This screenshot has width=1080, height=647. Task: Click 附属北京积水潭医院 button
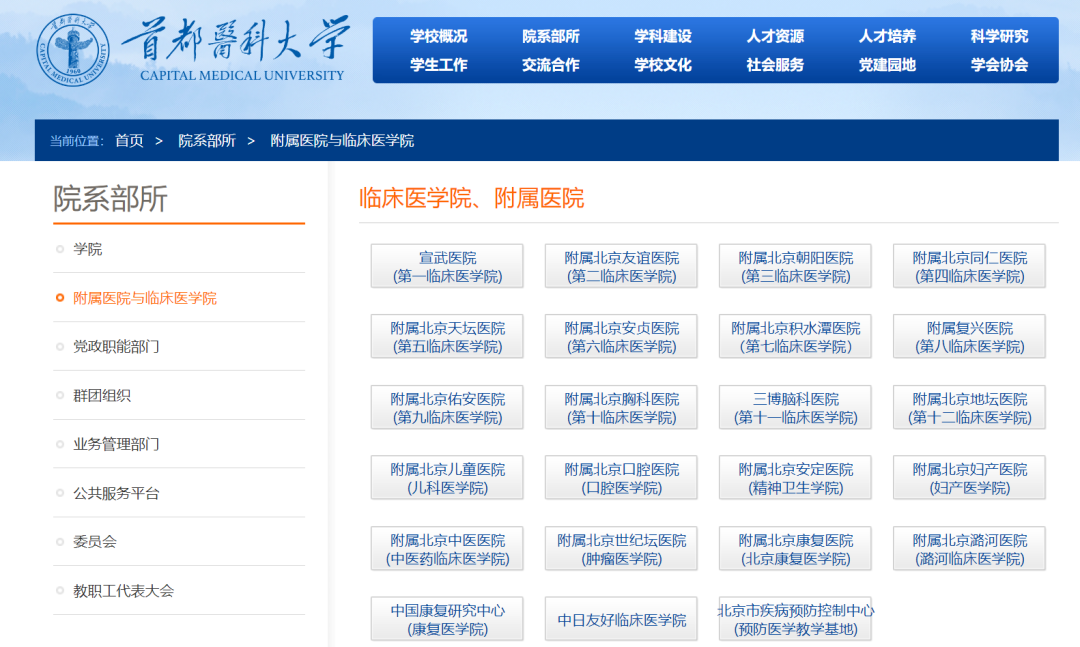point(796,337)
